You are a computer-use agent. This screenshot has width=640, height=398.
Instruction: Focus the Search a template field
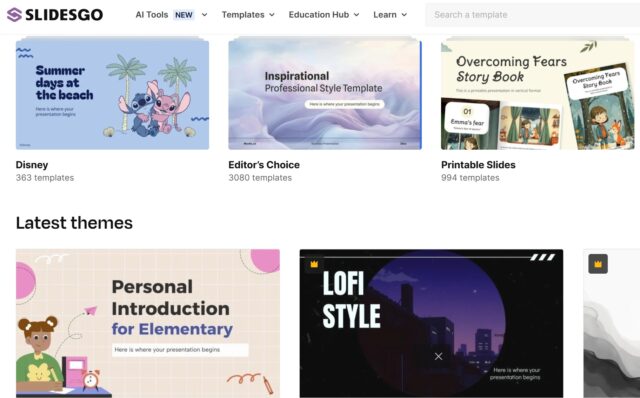click(533, 15)
